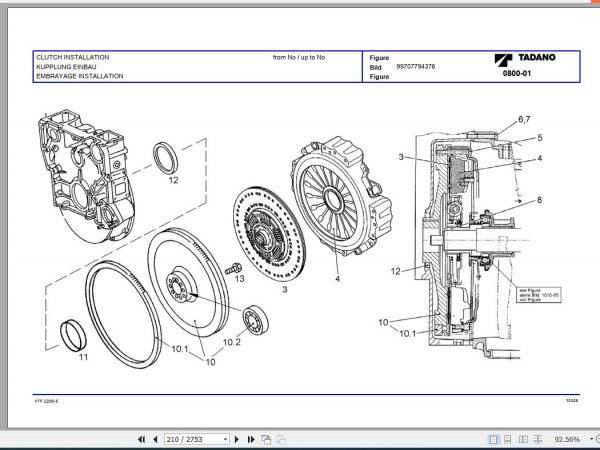The height and width of the screenshot is (450, 600).
Task: Click the KUPPLUNG EINBAU title text
Action: pyautogui.click(x=66, y=67)
